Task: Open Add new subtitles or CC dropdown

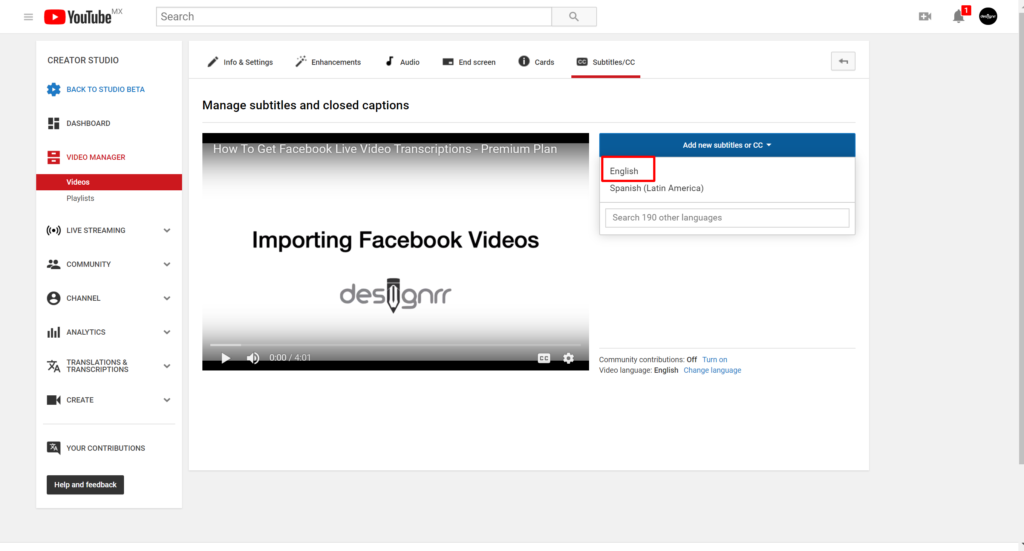Action: click(727, 145)
